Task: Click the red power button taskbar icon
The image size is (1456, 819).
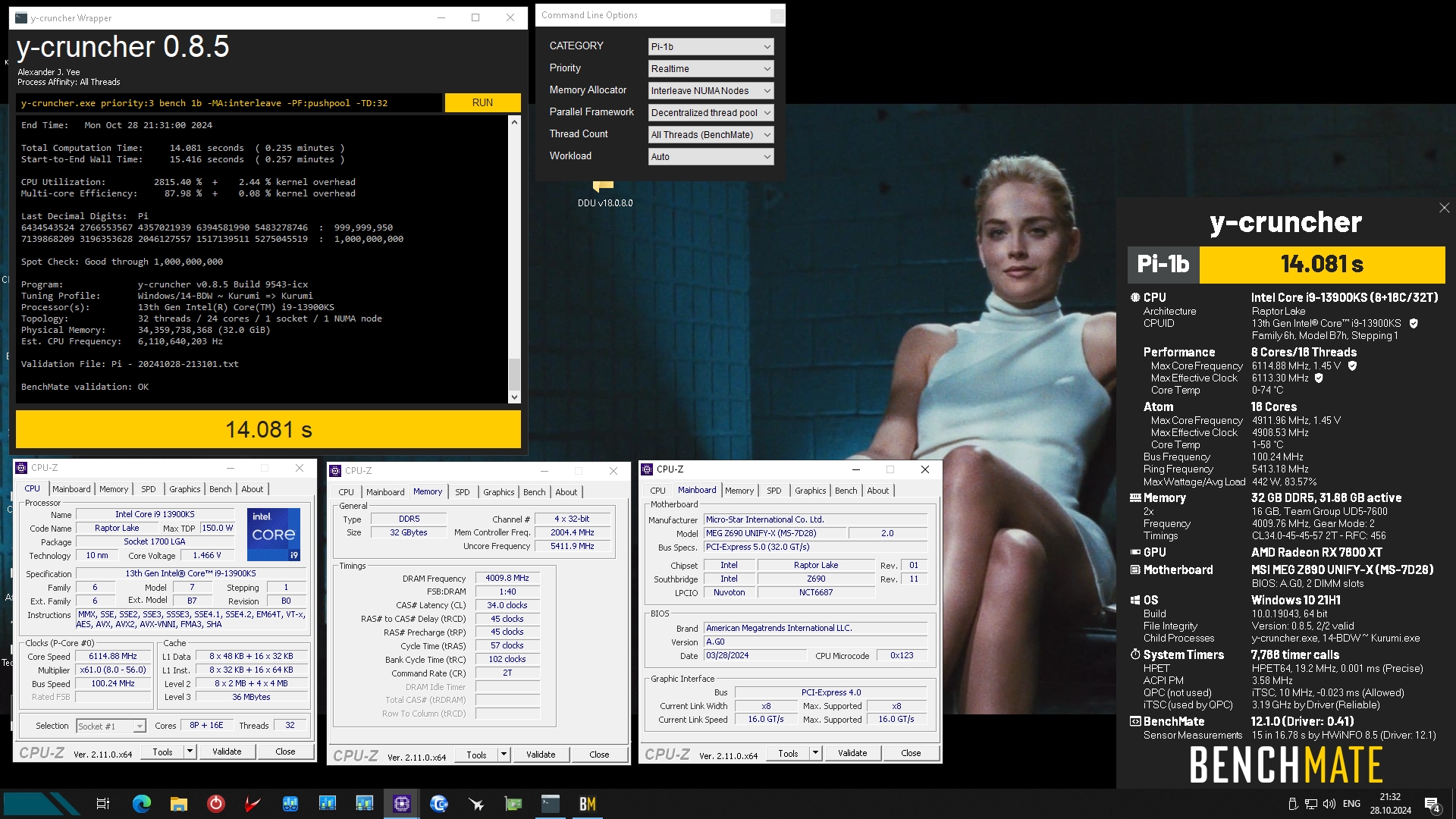Action: pyautogui.click(x=216, y=804)
